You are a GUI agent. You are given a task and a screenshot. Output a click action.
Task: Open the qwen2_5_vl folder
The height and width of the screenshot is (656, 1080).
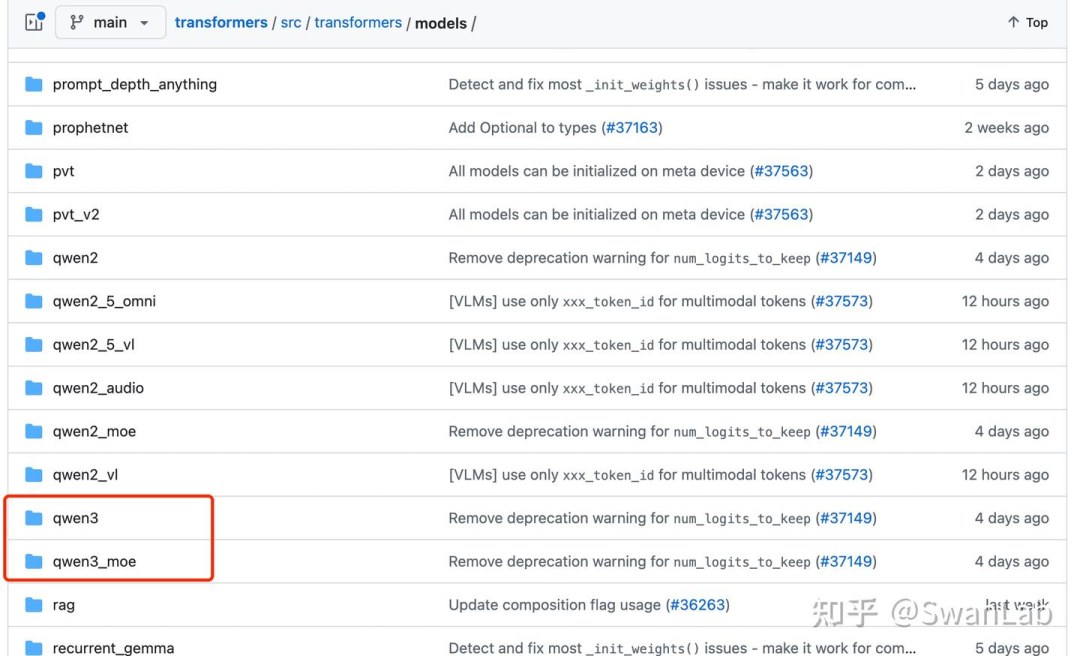(x=94, y=345)
